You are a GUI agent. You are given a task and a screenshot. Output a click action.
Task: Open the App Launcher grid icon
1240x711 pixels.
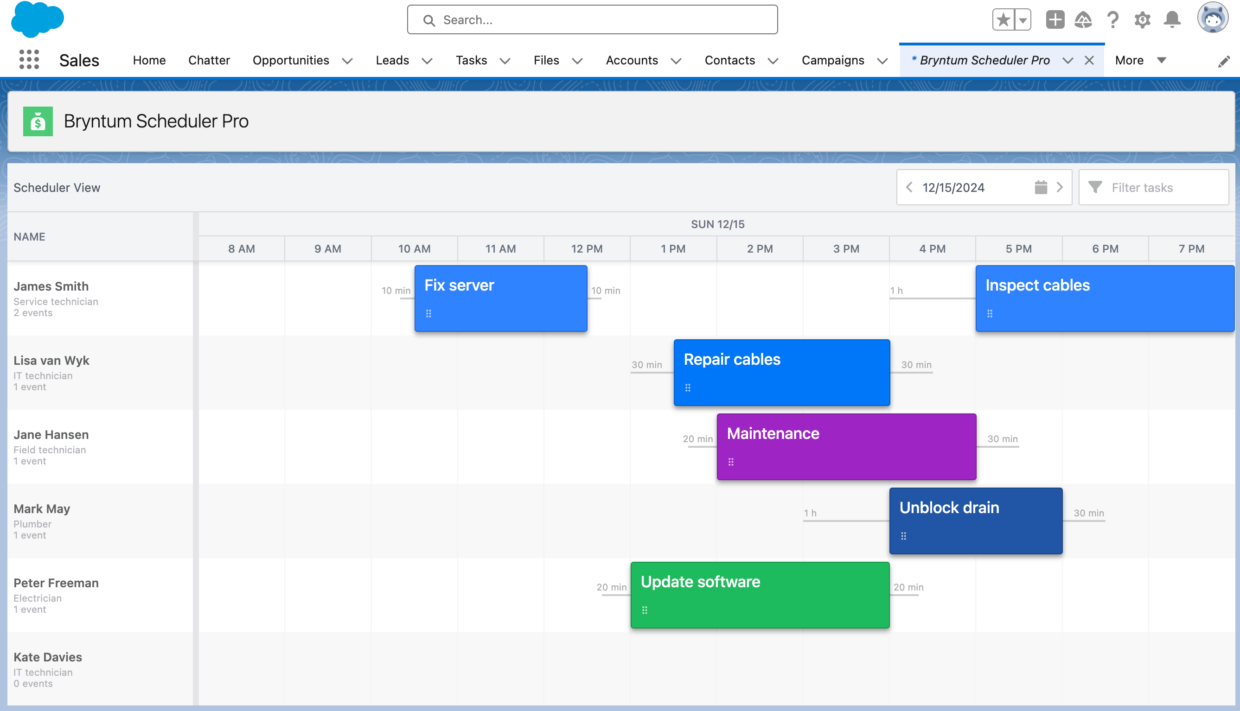coord(28,59)
